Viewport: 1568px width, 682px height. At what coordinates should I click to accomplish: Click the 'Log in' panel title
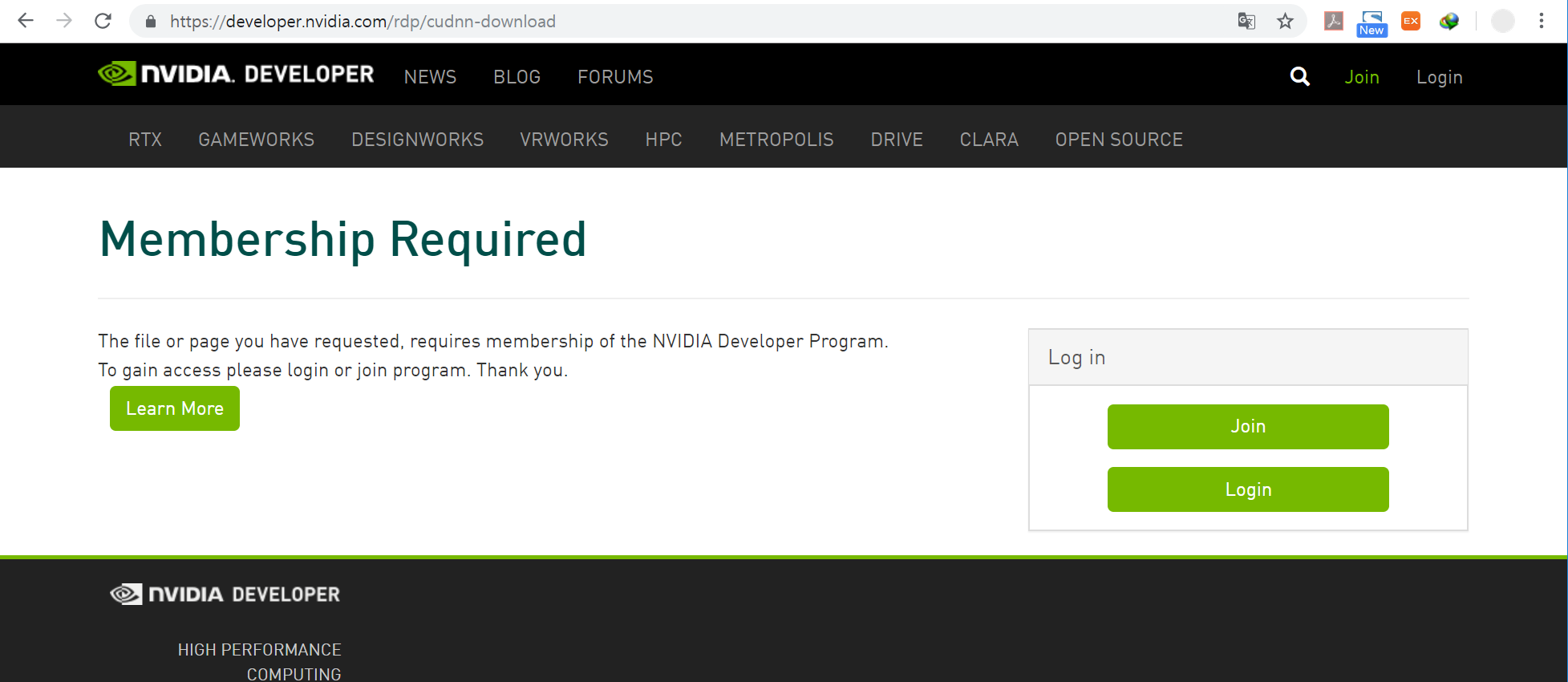pos(1076,358)
